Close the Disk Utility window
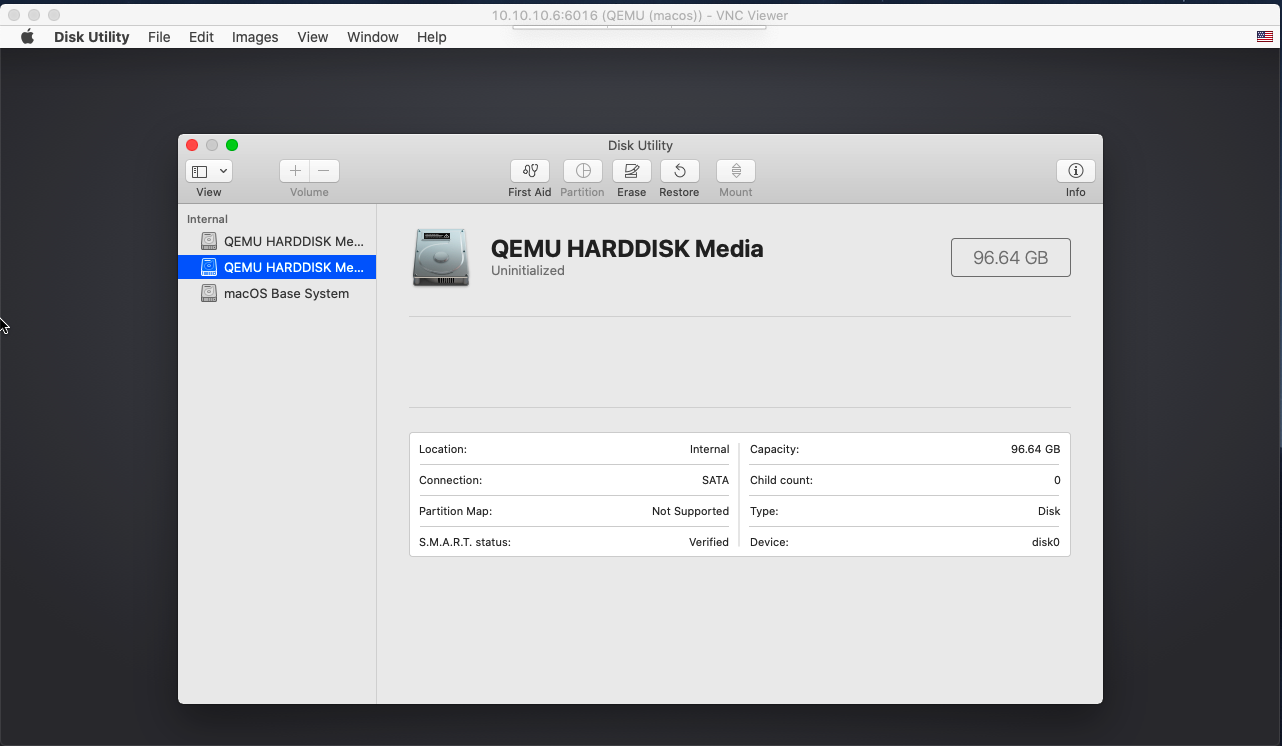Image resolution: width=1282 pixels, height=746 pixels. point(192,145)
